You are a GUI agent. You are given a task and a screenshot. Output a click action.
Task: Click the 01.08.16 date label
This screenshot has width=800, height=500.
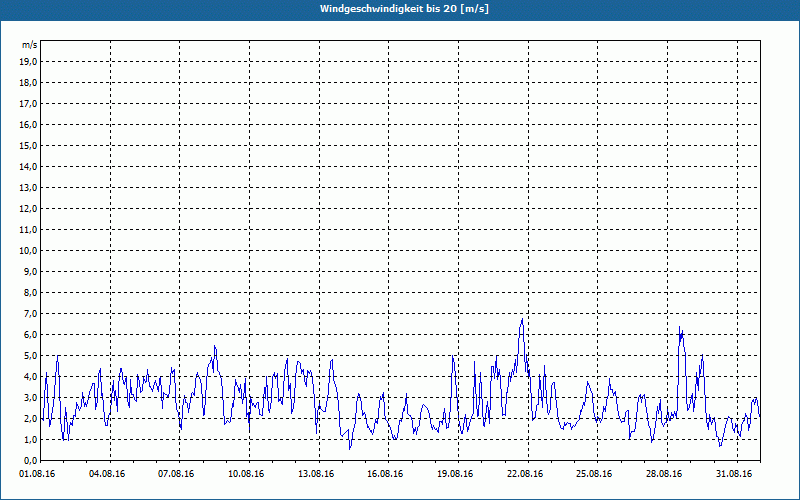pos(37,474)
